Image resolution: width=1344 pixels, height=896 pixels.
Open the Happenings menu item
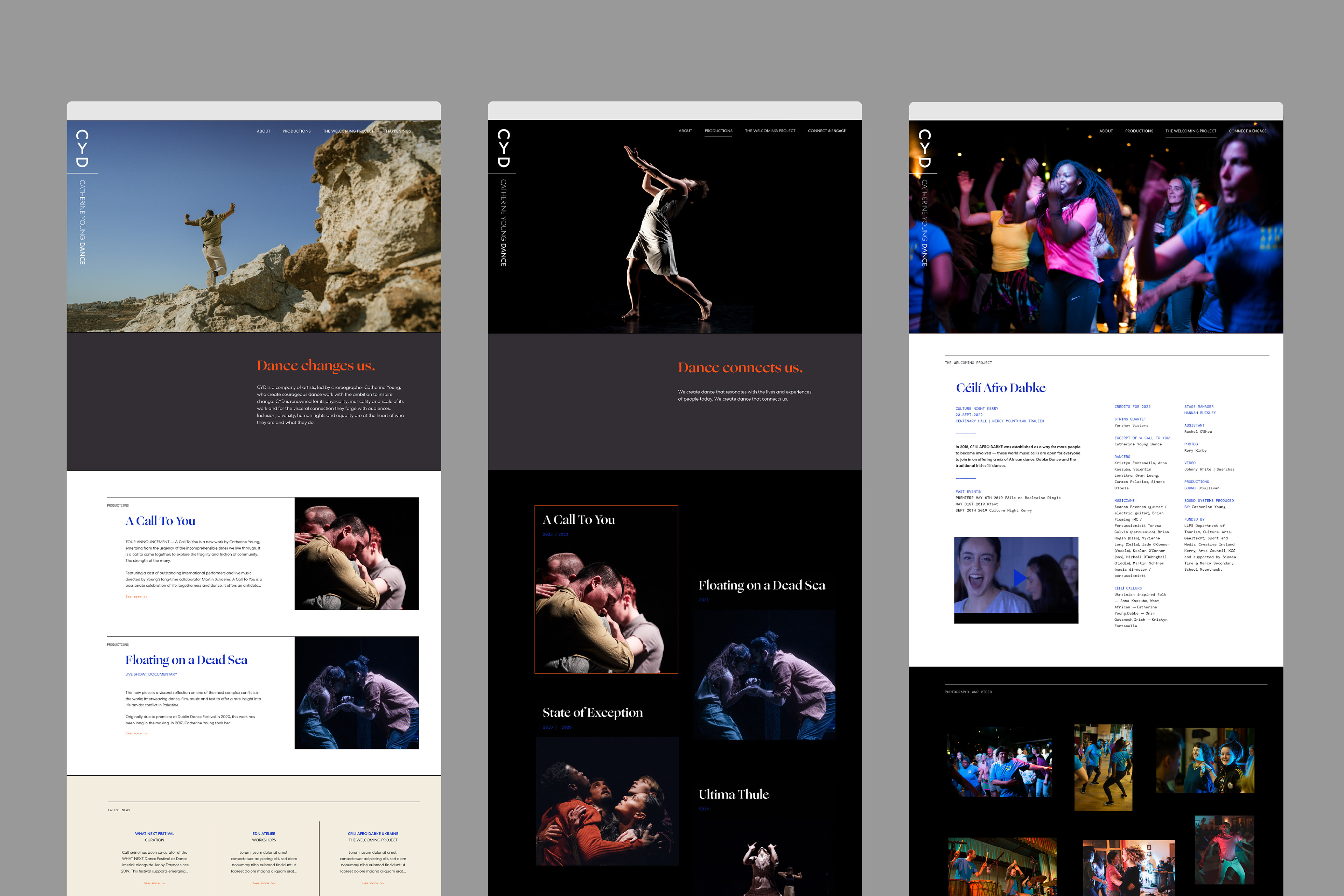pos(398,132)
